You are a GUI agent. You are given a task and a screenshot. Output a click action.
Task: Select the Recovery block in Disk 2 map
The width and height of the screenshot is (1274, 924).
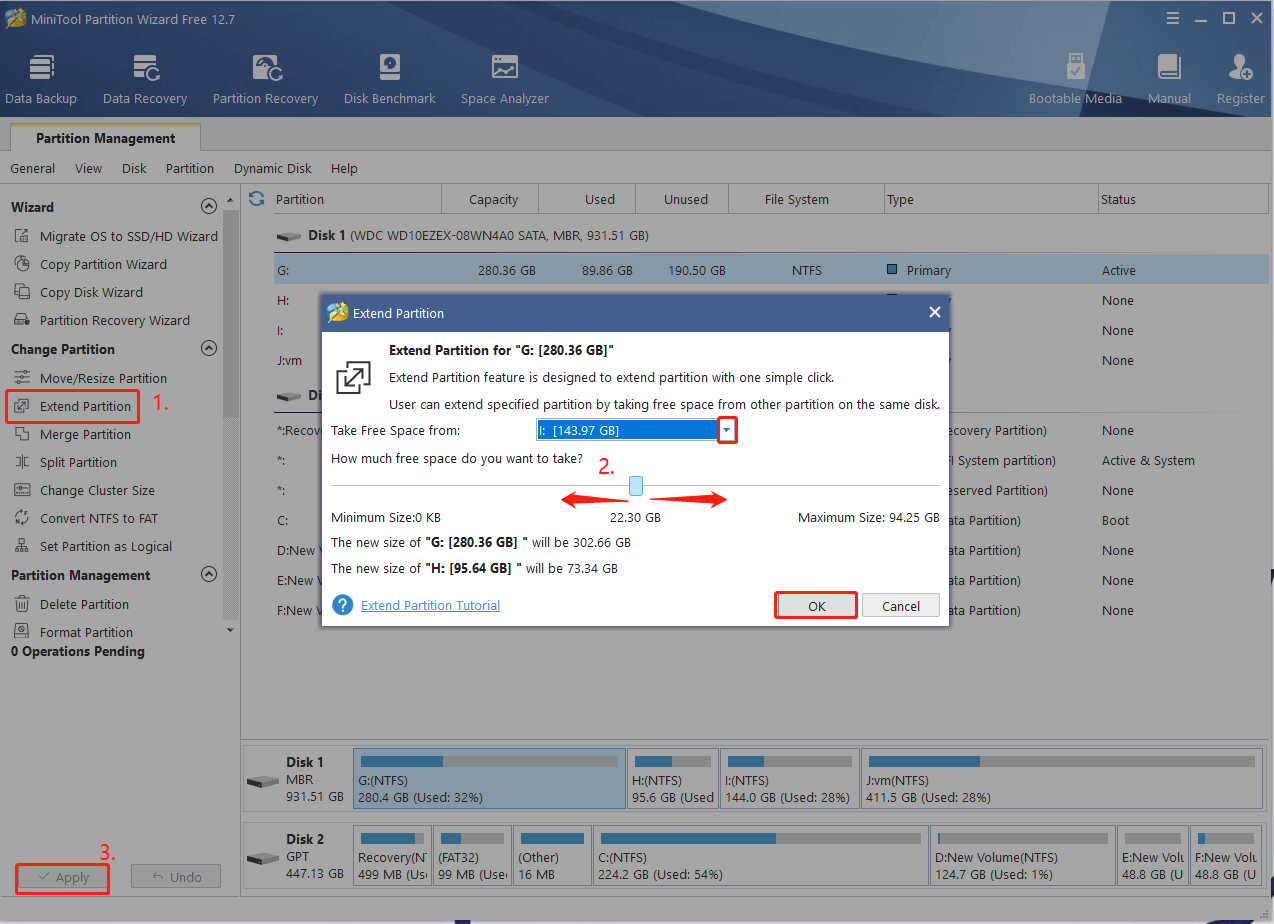(x=392, y=855)
